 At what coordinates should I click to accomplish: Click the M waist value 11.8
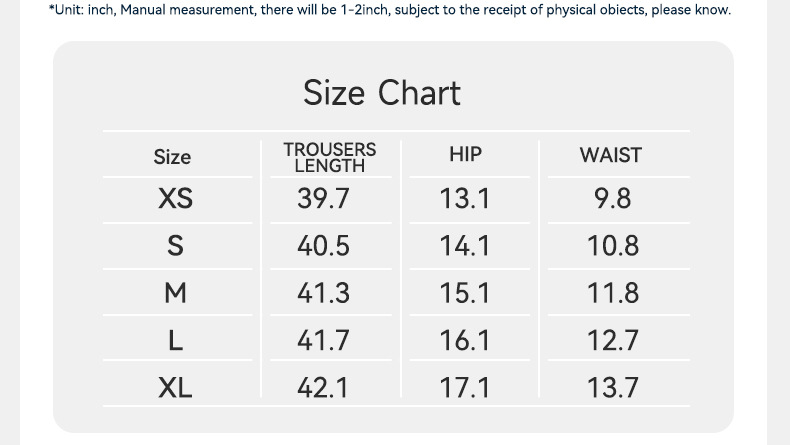(612, 293)
